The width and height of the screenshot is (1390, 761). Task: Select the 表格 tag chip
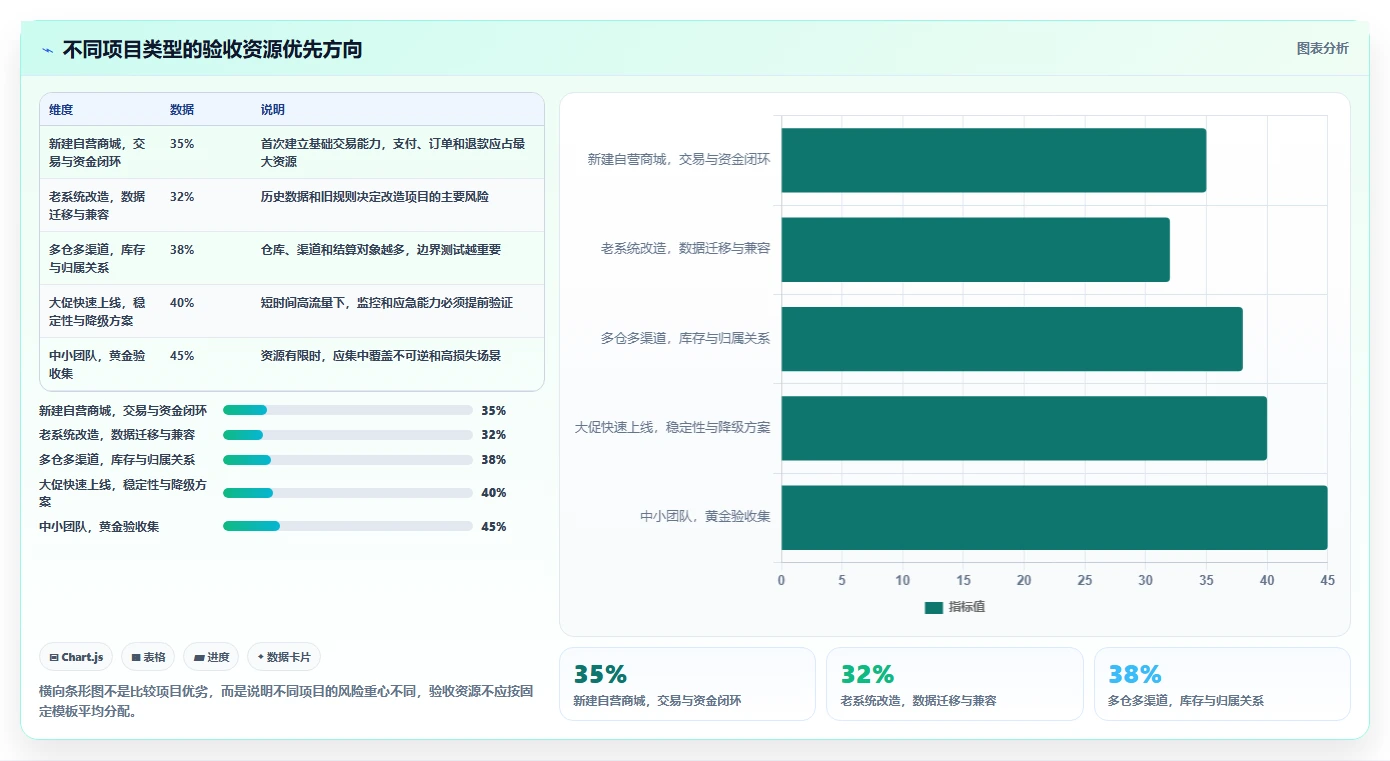pos(148,657)
